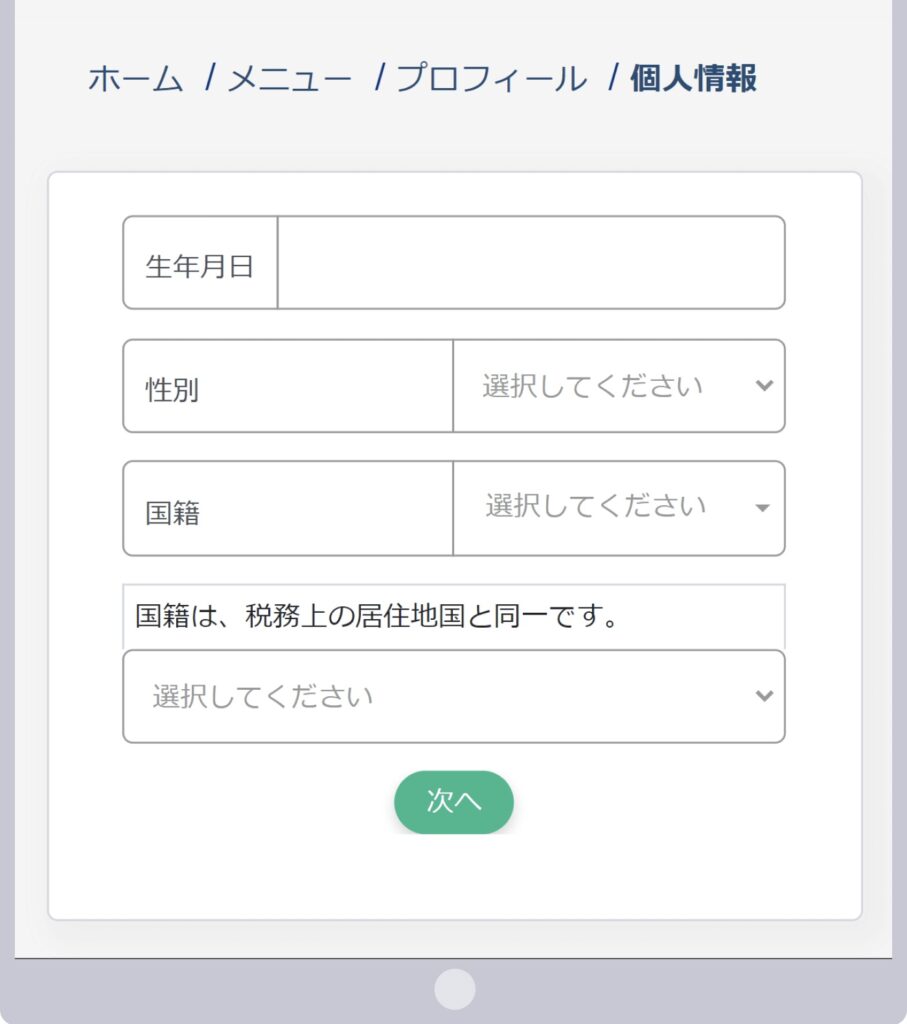Open the 性別 選択してください dropdown
Screen dimensions: 907x1024
[618, 385]
